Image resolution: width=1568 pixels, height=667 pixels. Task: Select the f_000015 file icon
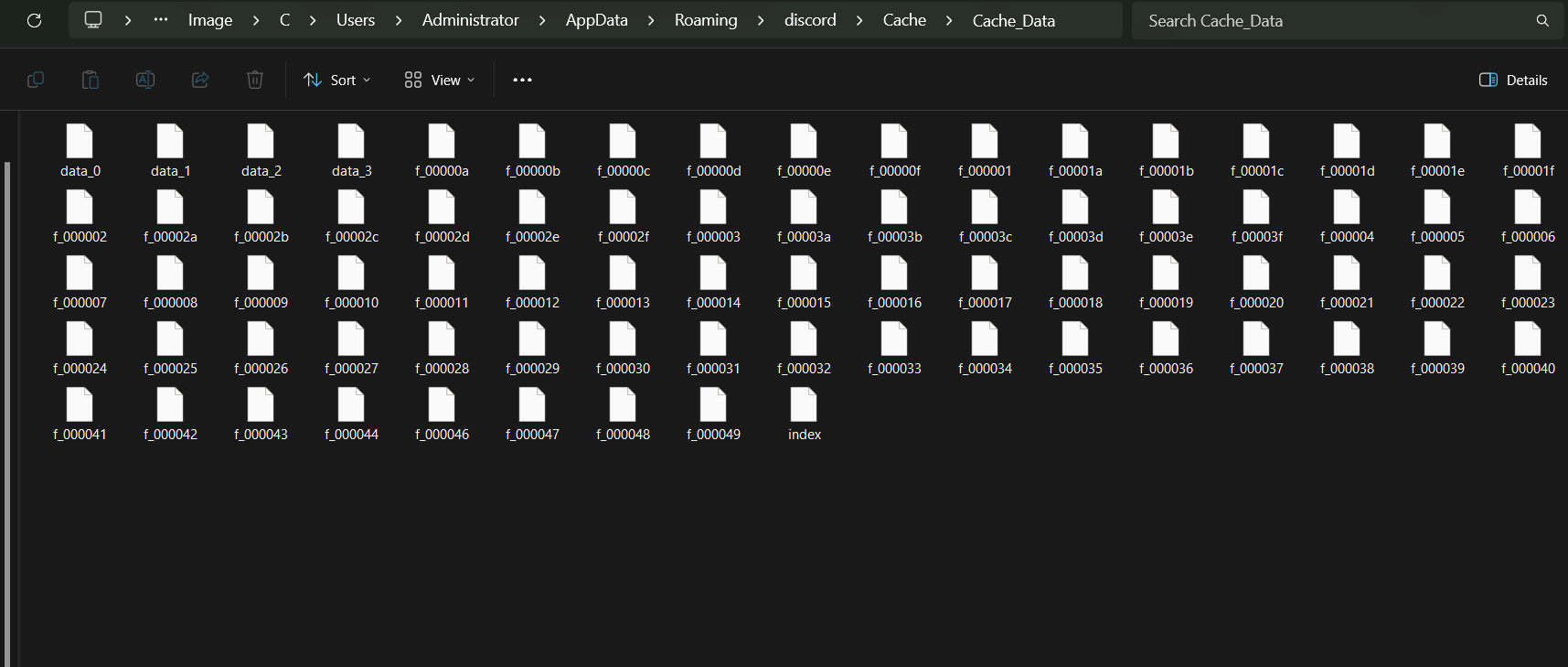click(x=804, y=273)
